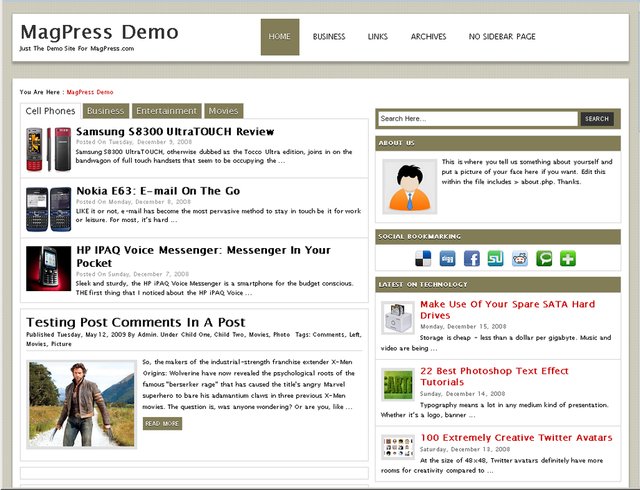Open the Links menu item

(x=378, y=37)
